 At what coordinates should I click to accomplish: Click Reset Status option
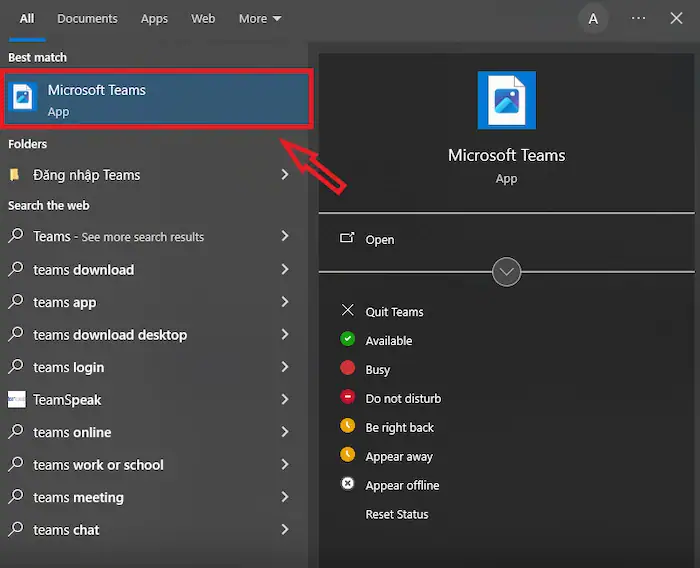point(397,514)
